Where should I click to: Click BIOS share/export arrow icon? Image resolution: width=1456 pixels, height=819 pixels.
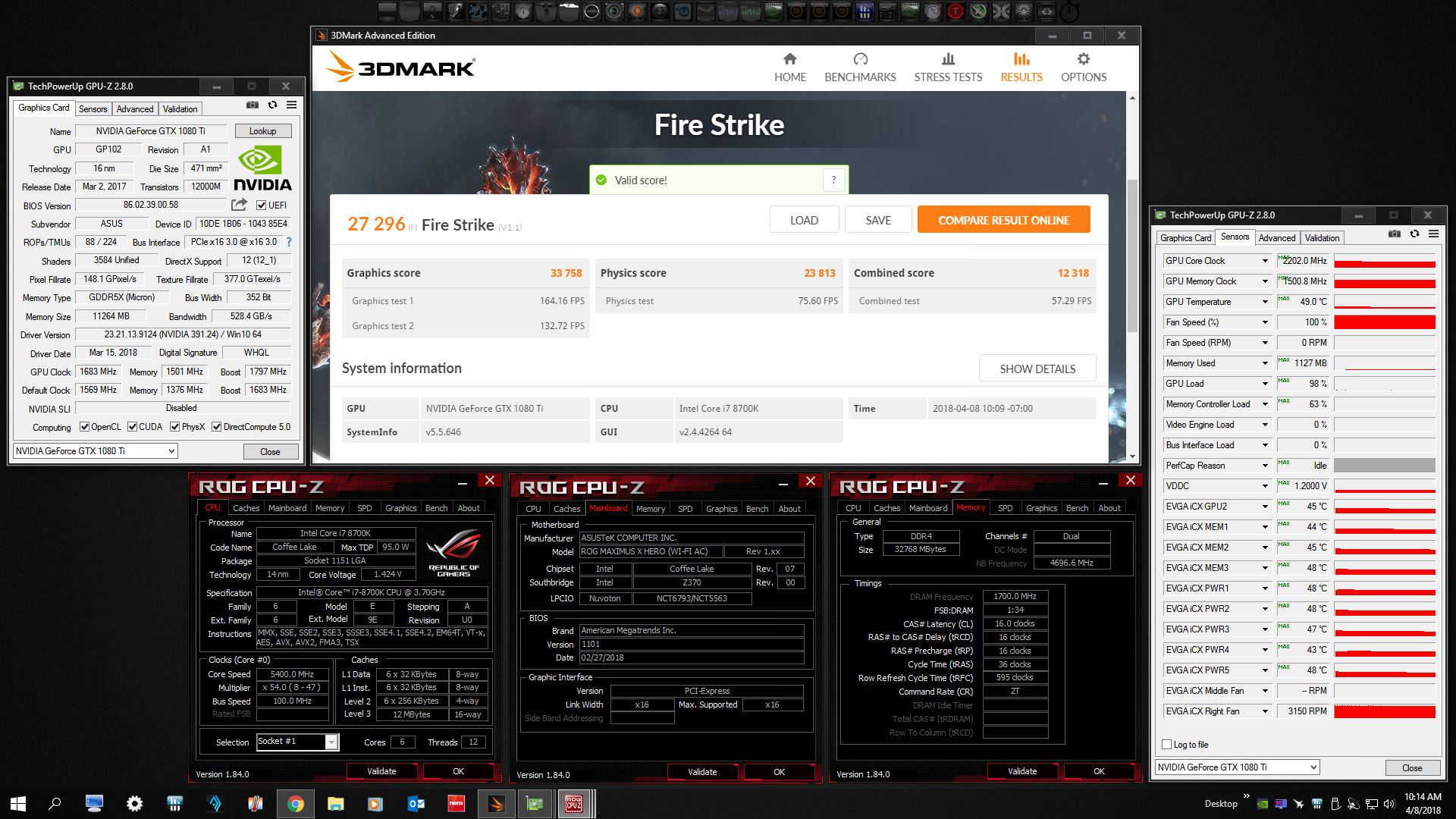coord(239,205)
